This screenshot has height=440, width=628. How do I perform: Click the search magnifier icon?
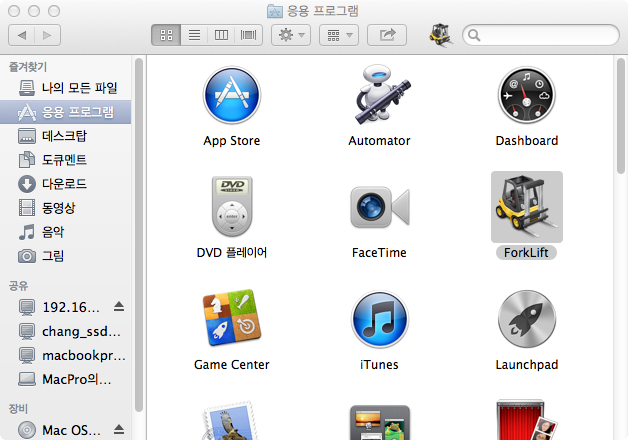pyautogui.click(x=474, y=35)
